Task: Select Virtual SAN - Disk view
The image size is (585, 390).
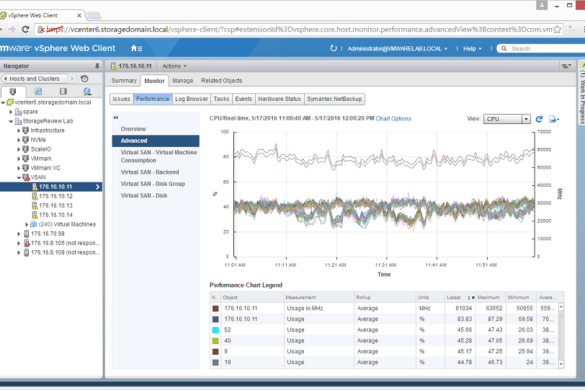Action: point(144,196)
